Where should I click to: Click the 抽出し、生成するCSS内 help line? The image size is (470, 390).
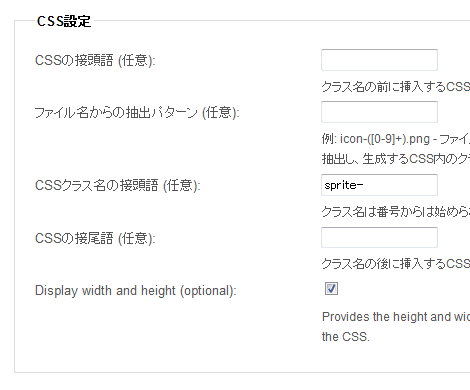pos(396,159)
